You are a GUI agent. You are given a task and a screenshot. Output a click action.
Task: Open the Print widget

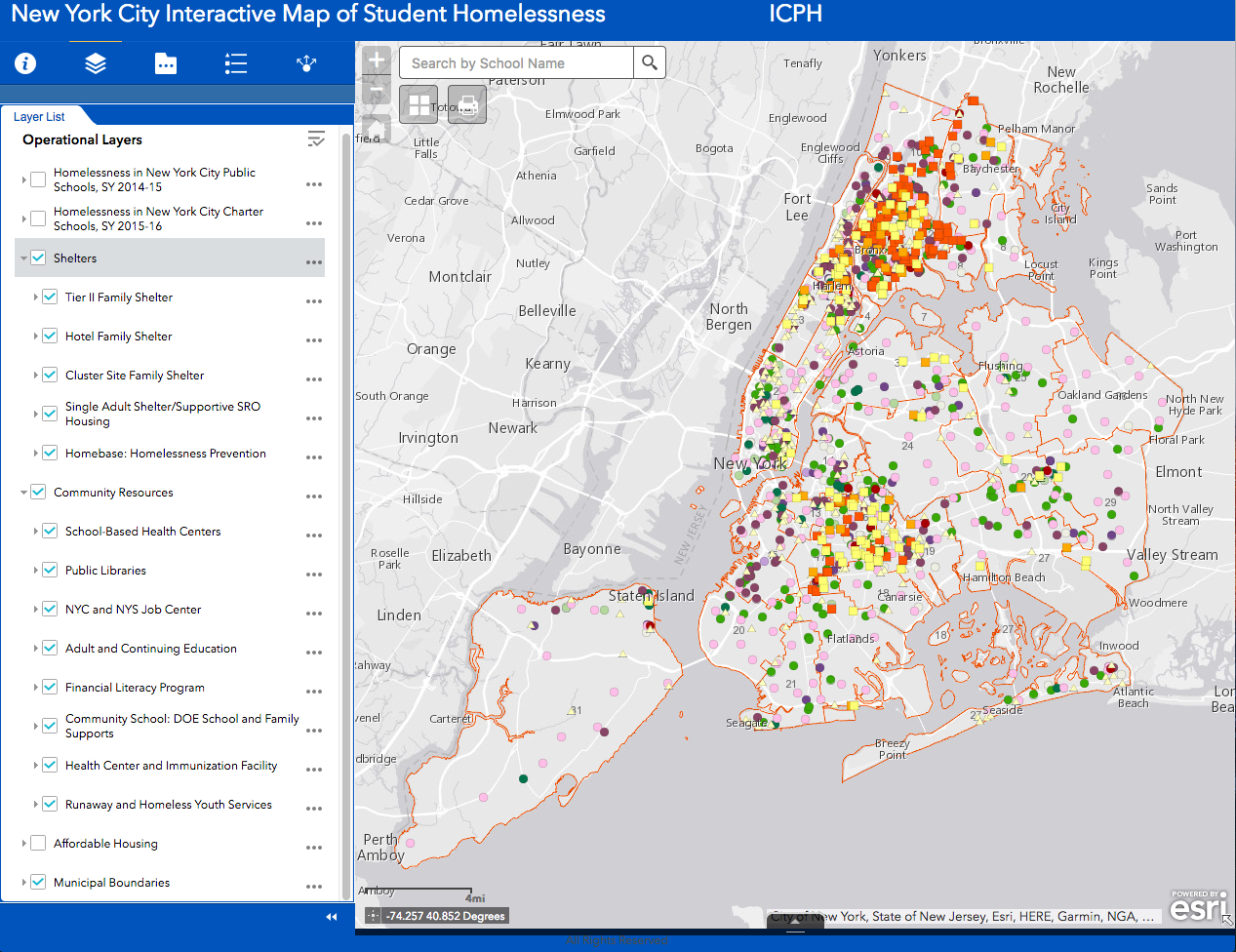tap(467, 104)
